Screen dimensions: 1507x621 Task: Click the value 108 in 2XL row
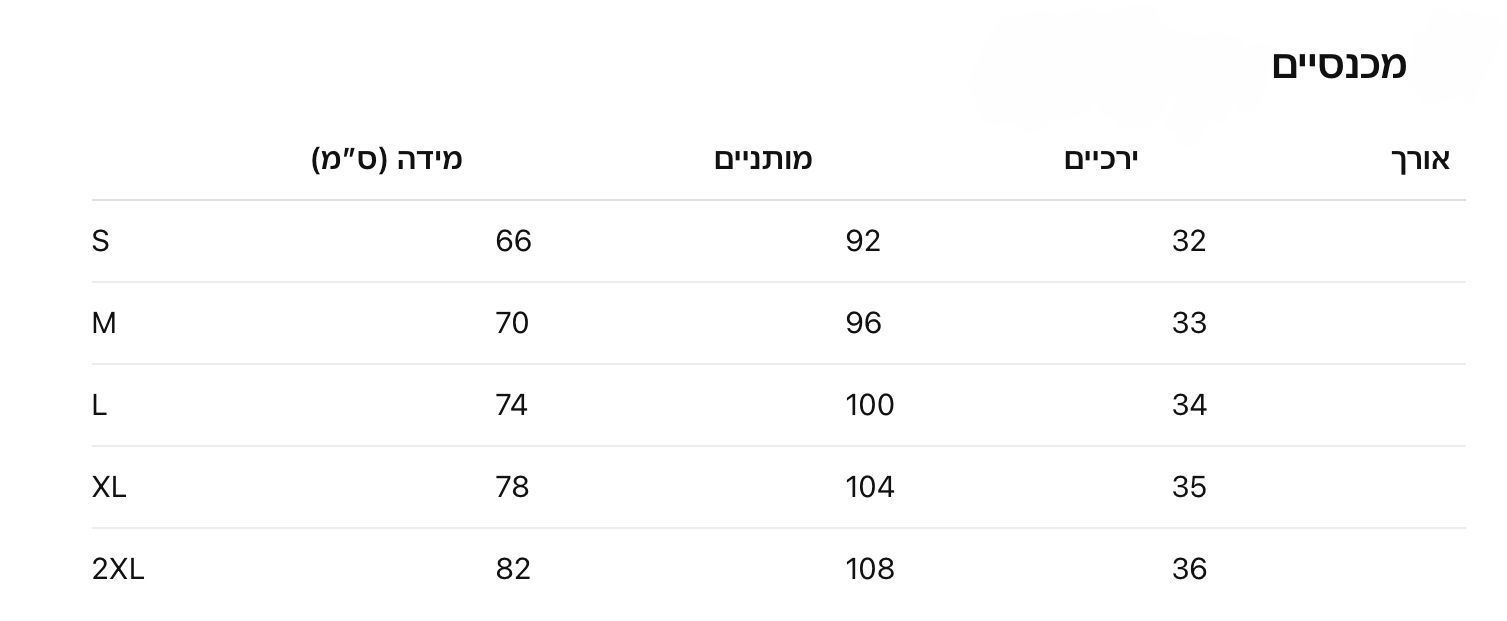point(869,569)
